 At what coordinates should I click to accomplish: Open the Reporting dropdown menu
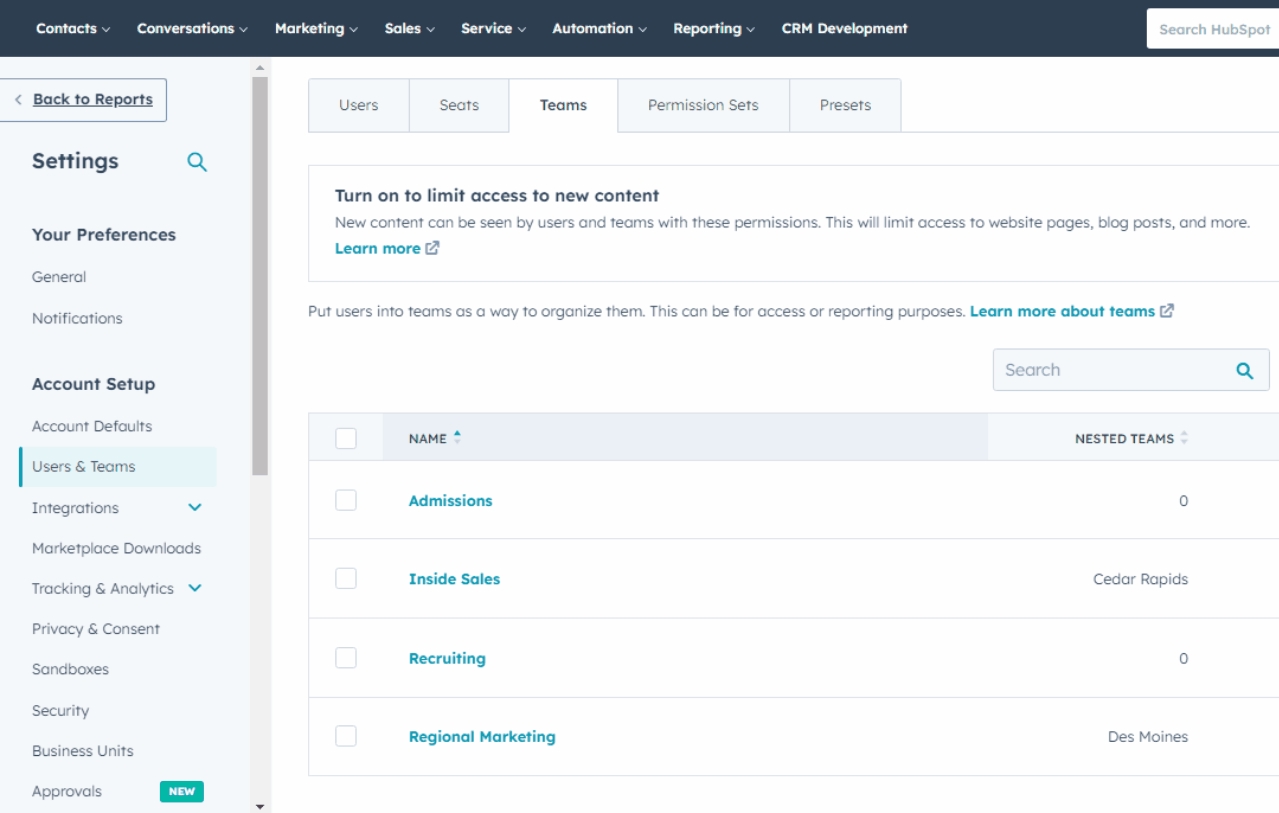[x=714, y=29]
